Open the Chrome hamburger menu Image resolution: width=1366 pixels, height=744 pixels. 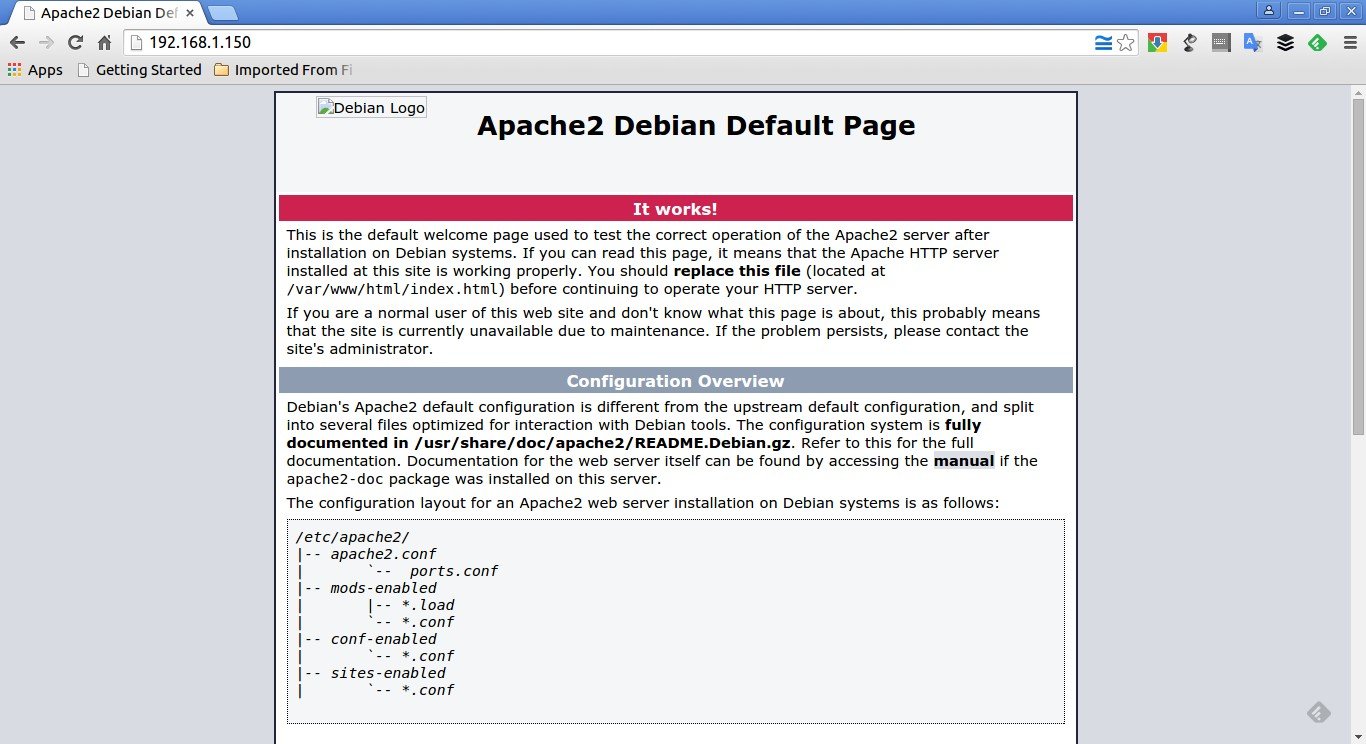(1349, 42)
